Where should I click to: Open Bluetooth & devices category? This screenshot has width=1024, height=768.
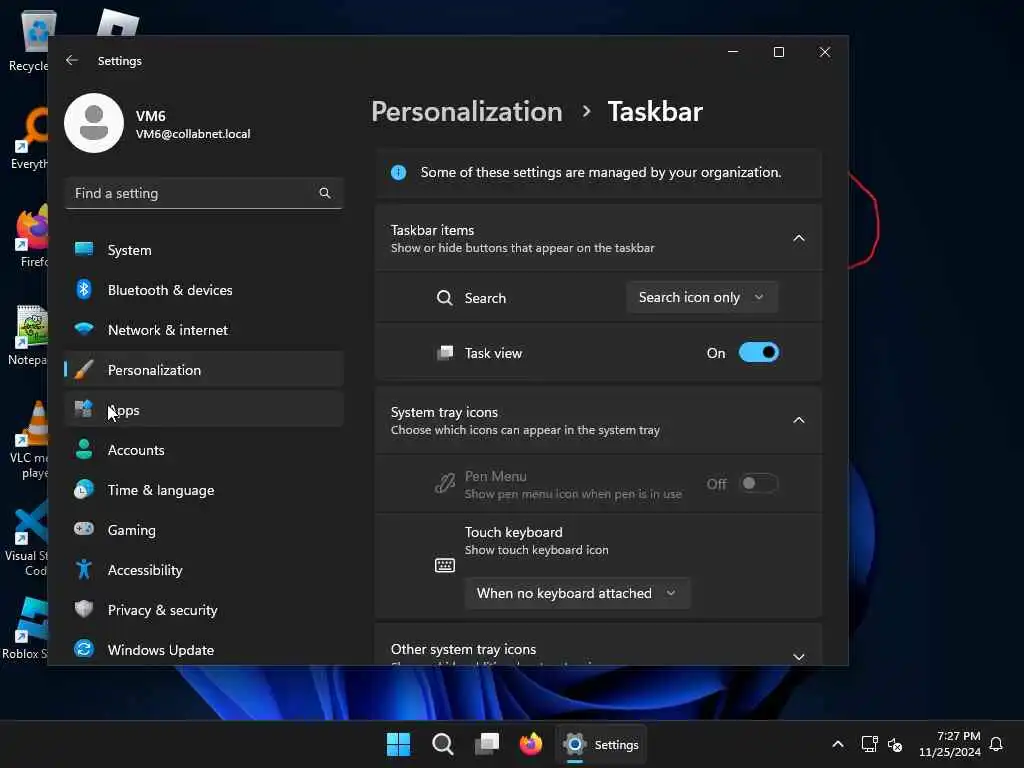coord(204,290)
